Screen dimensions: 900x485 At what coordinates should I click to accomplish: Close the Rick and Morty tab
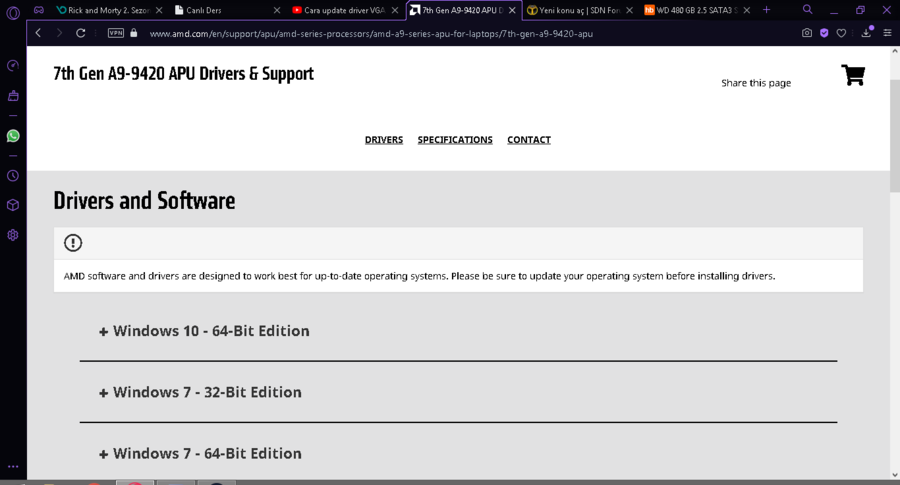pyautogui.click(x=159, y=10)
